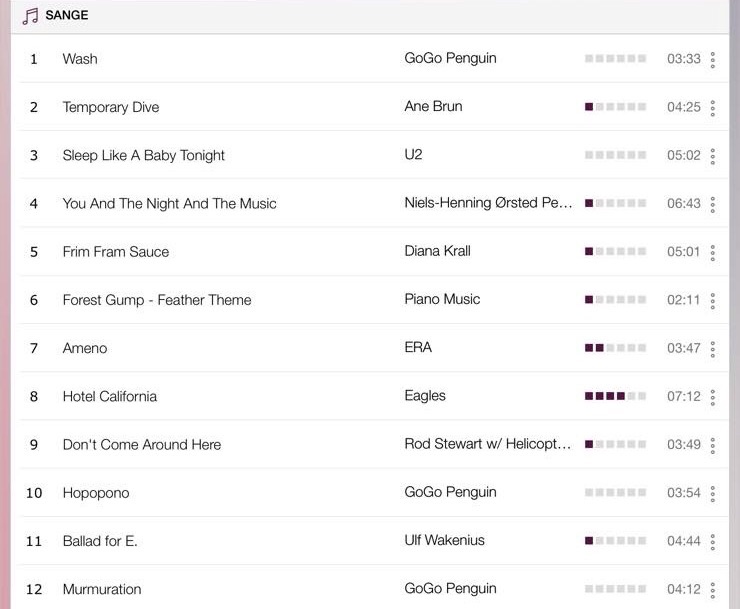Viewport: 740px width, 609px height.
Task: Click artist Ulf Wakenius
Action: 444,540
